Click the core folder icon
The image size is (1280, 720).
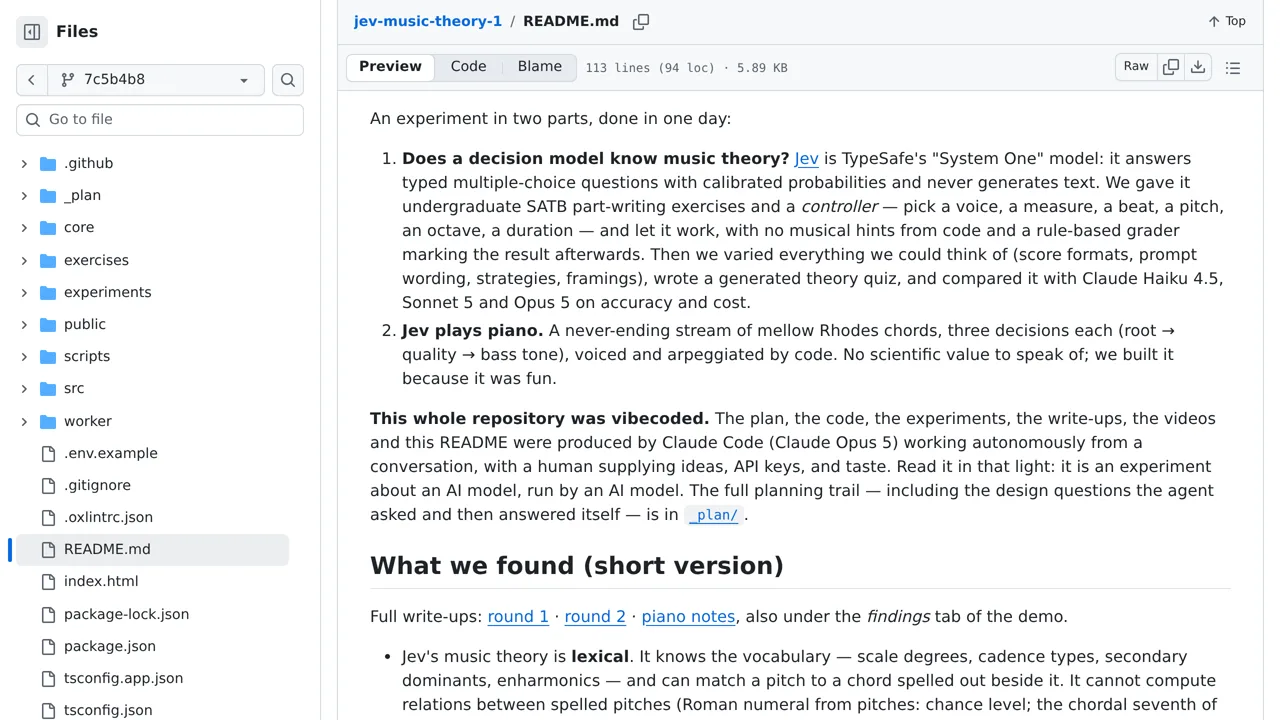[x=48, y=228]
